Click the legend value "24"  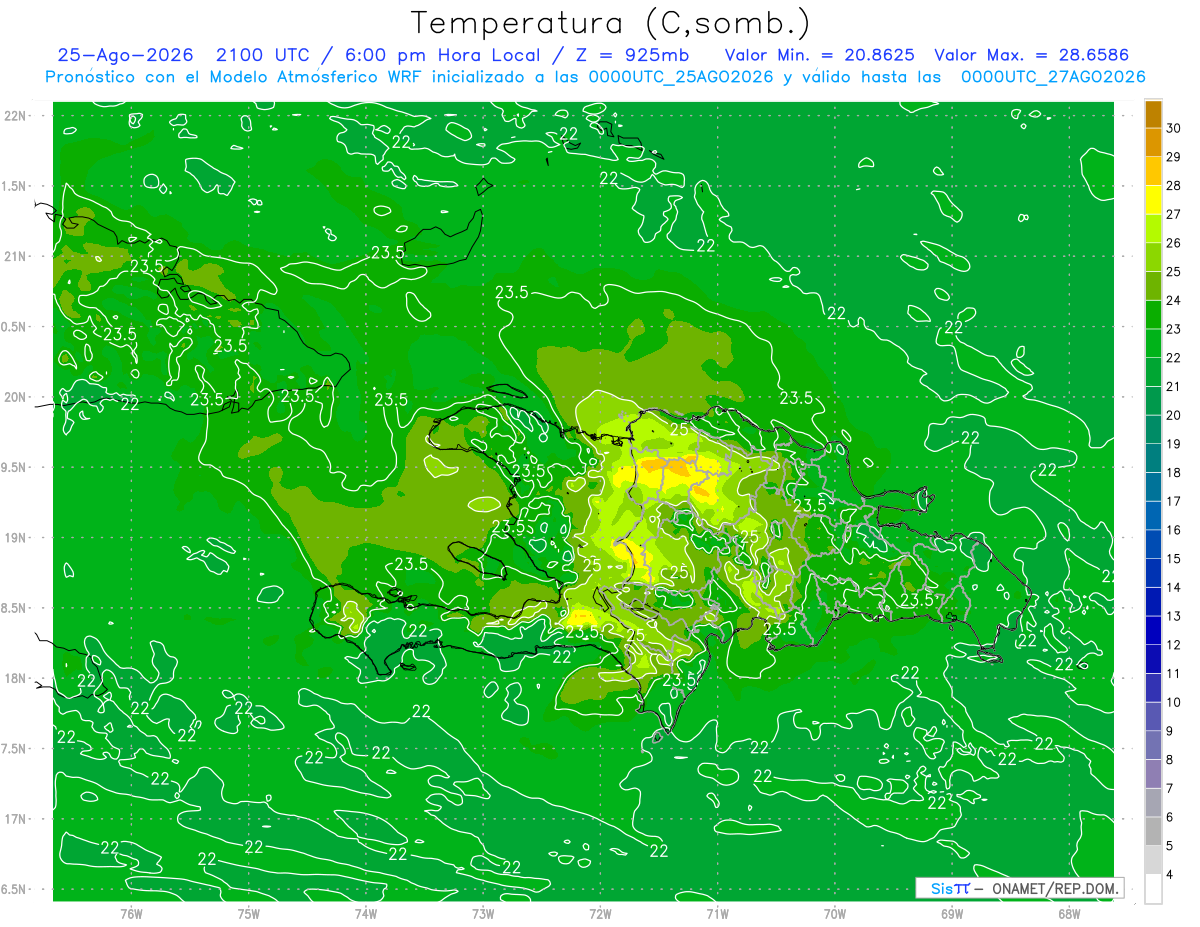click(1173, 300)
